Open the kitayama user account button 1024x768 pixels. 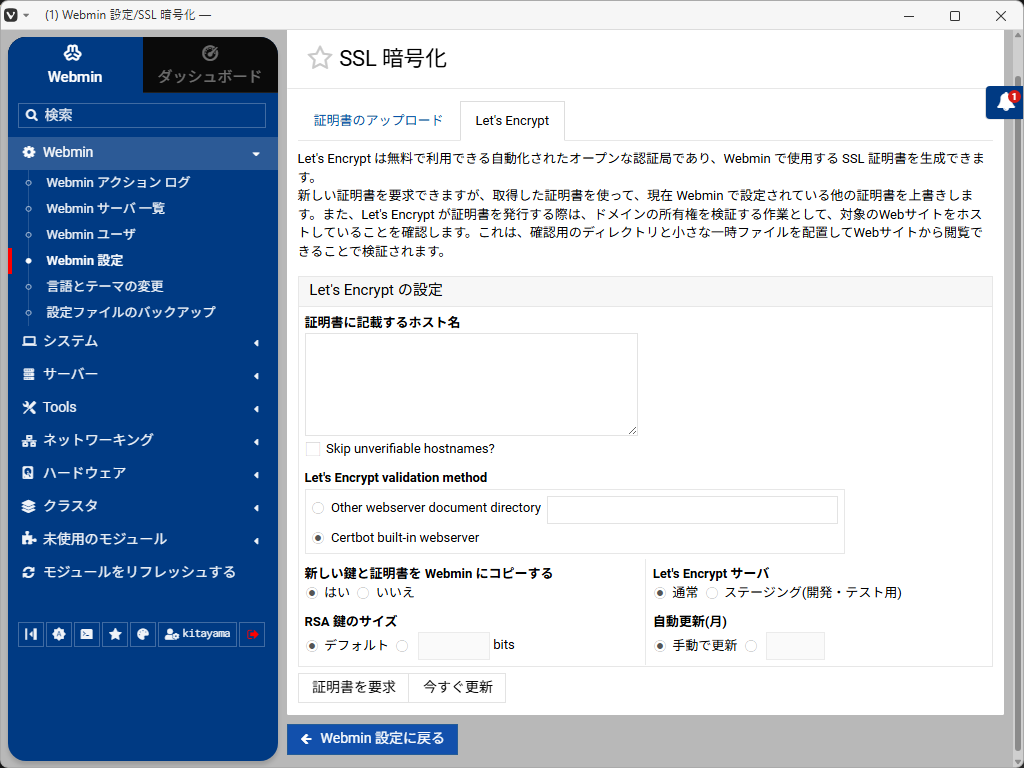(197, 634)
